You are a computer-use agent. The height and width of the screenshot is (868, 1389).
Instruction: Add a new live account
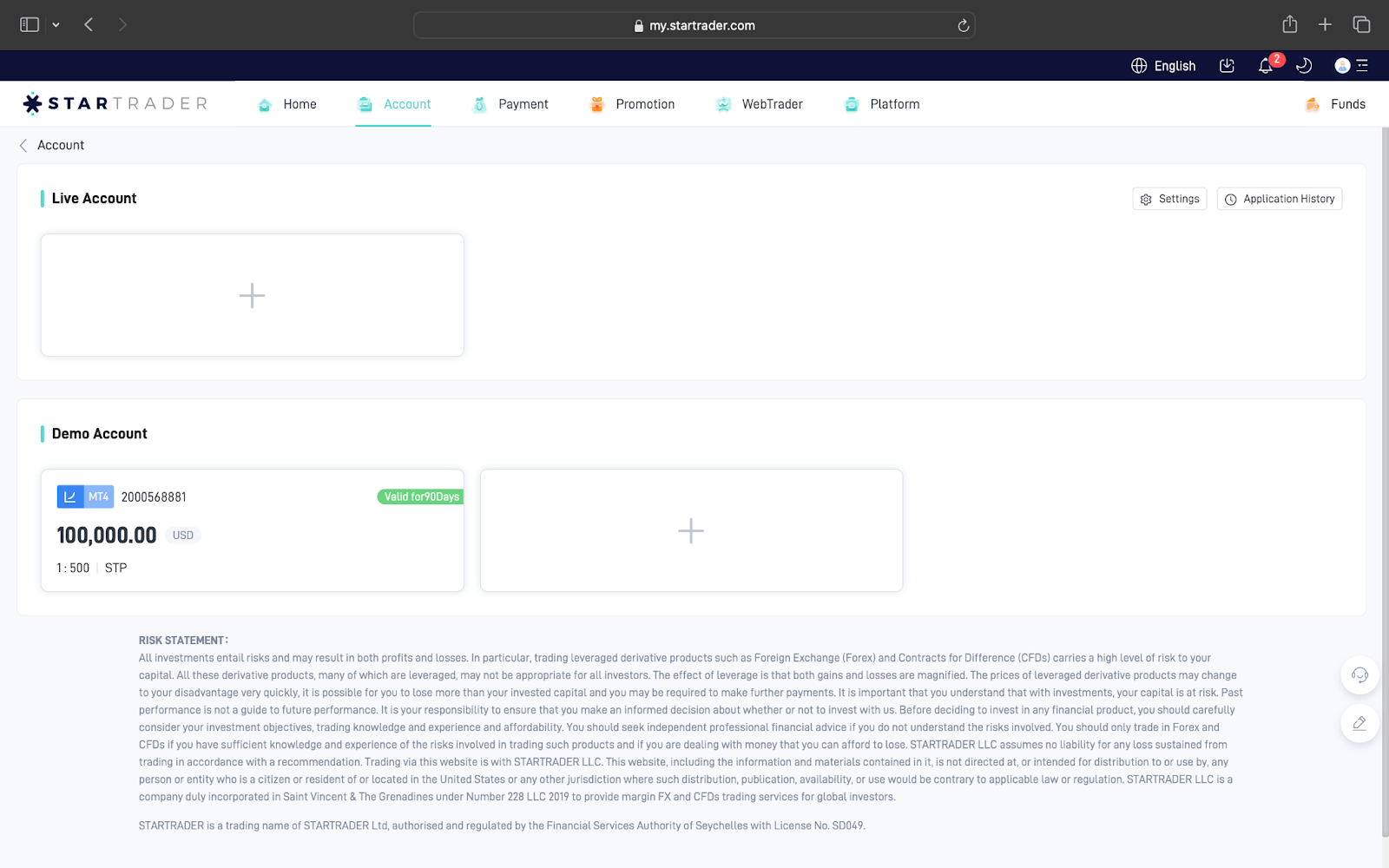(x=252, y=295)
